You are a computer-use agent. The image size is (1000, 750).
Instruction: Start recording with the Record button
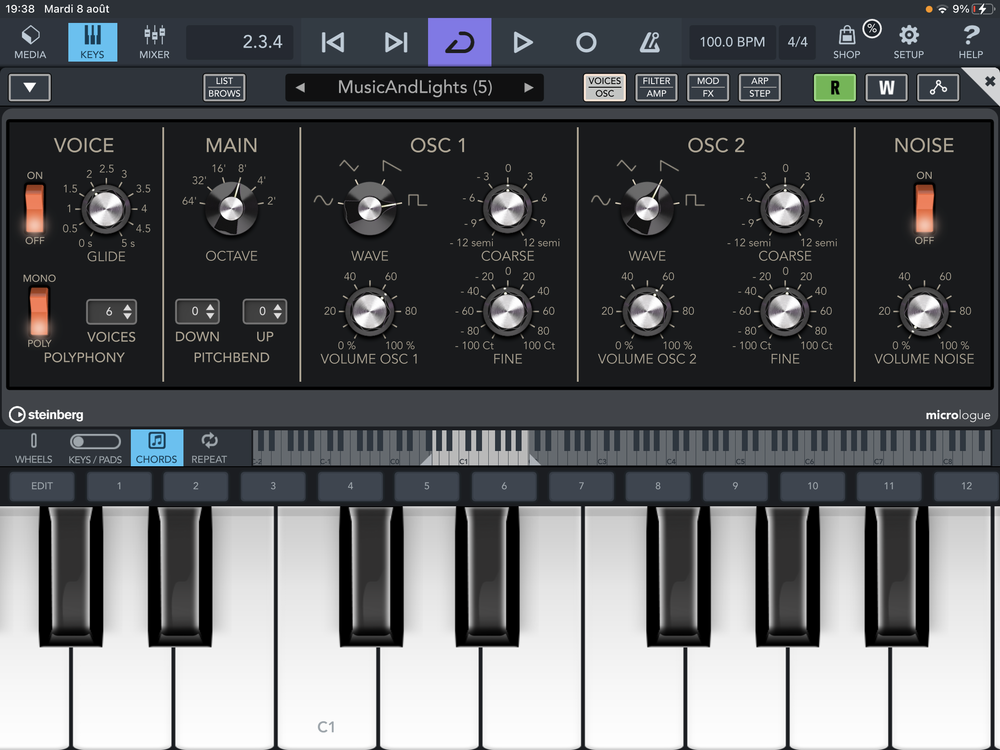(x=586, y=42)
